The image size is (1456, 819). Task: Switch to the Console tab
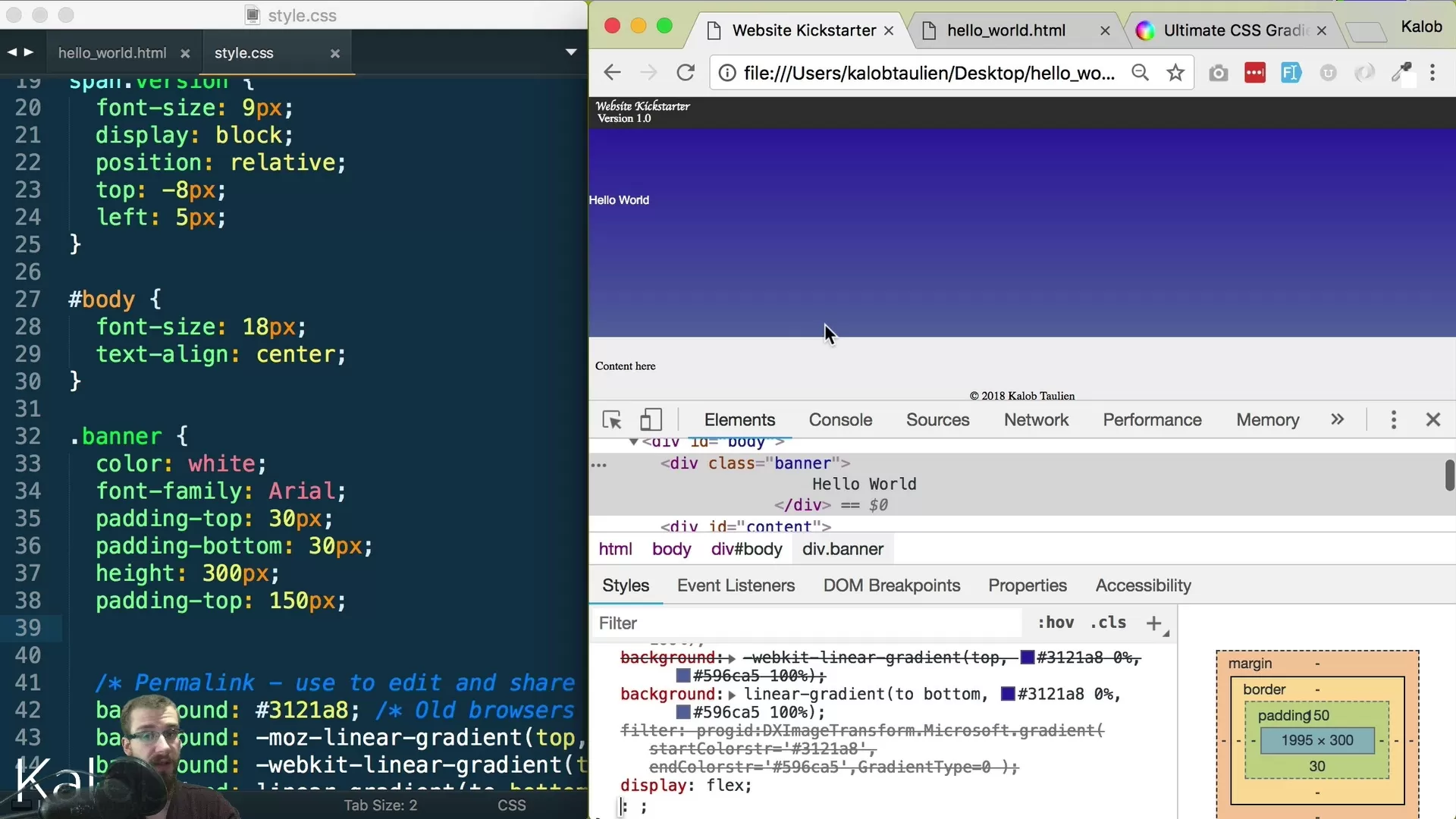(x=840, y=420)
